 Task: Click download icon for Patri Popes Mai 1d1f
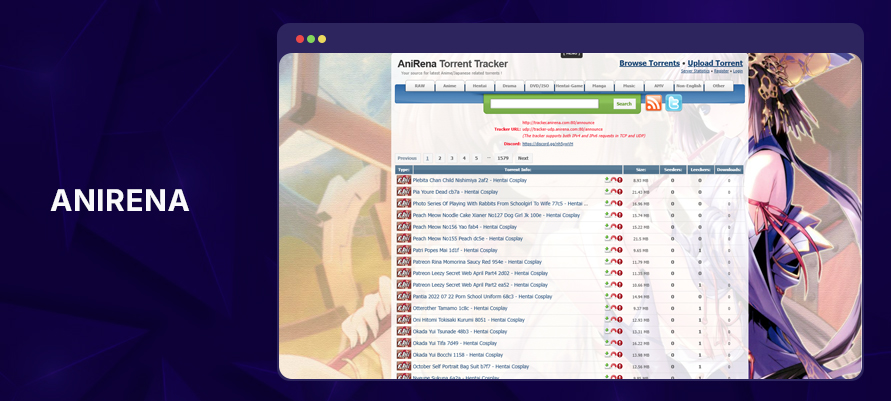[607, 250]
